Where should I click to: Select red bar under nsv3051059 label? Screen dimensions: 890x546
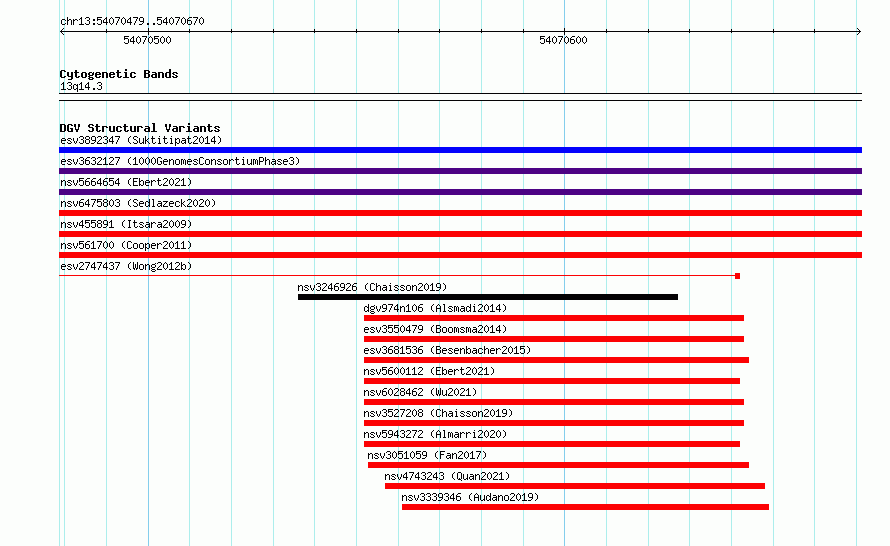tap(559, 465)
